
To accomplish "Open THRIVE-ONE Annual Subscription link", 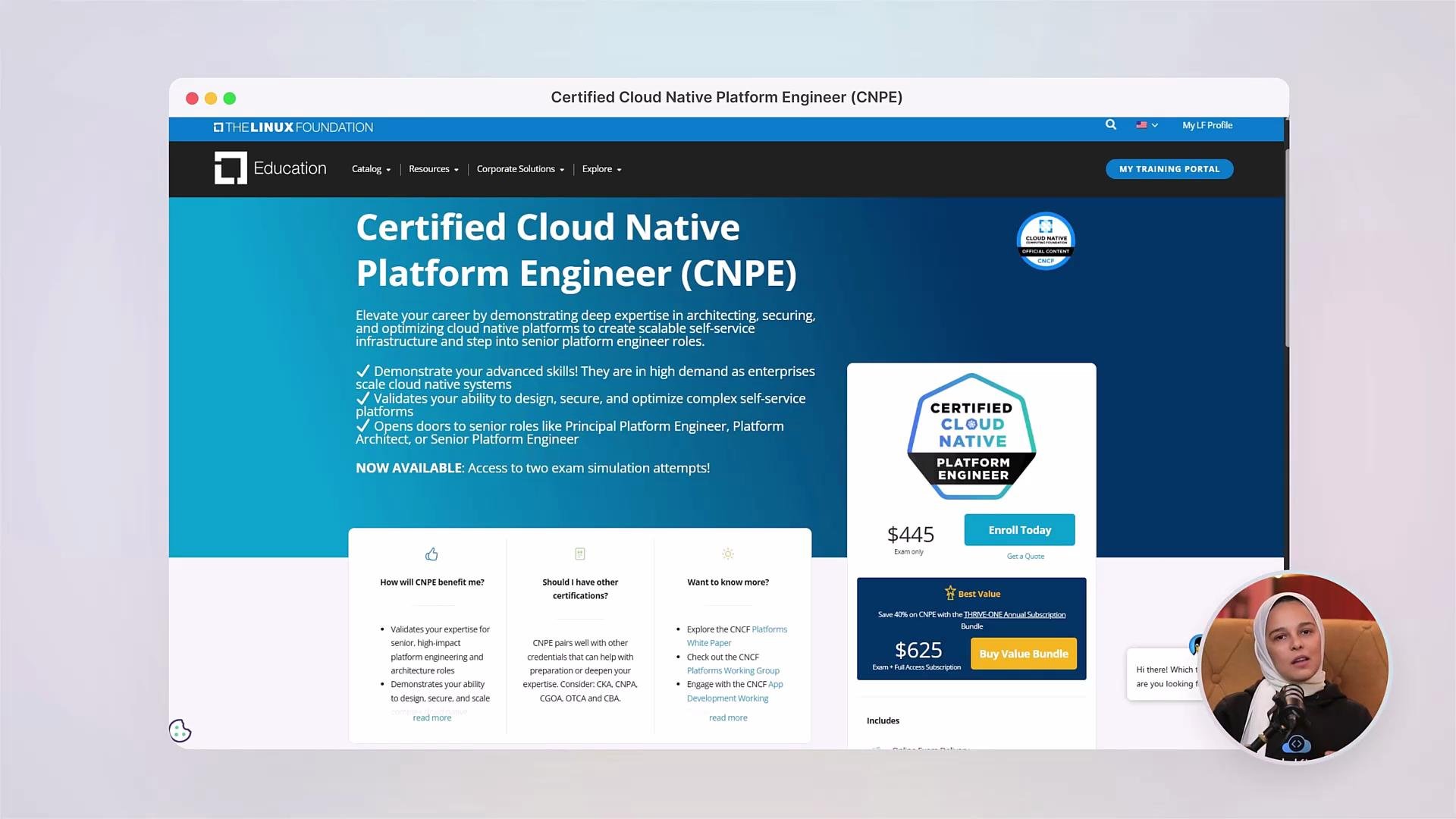I will pos(1015,615).
